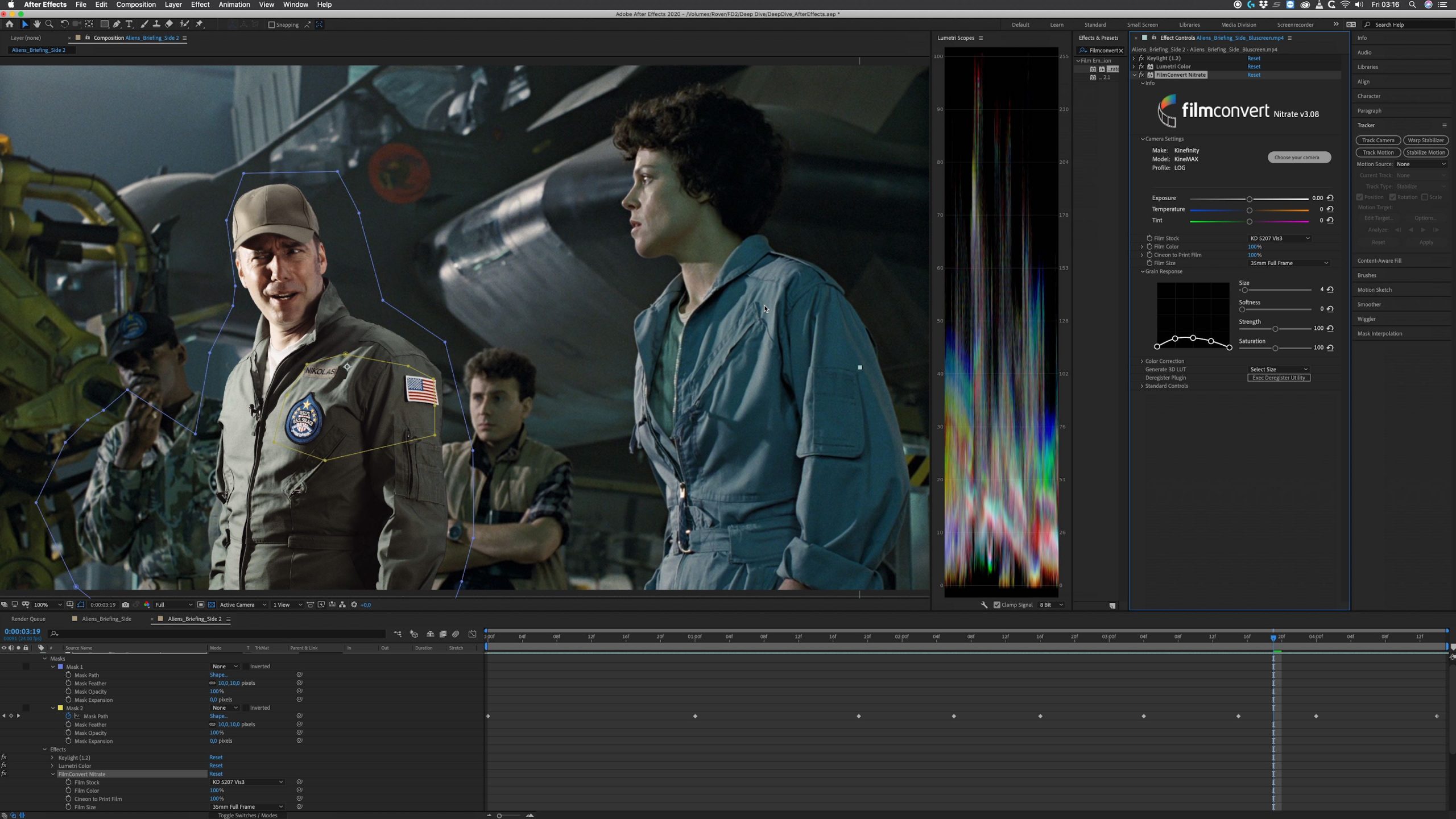Select the Clone Stamp tool

tap(156, 24)
